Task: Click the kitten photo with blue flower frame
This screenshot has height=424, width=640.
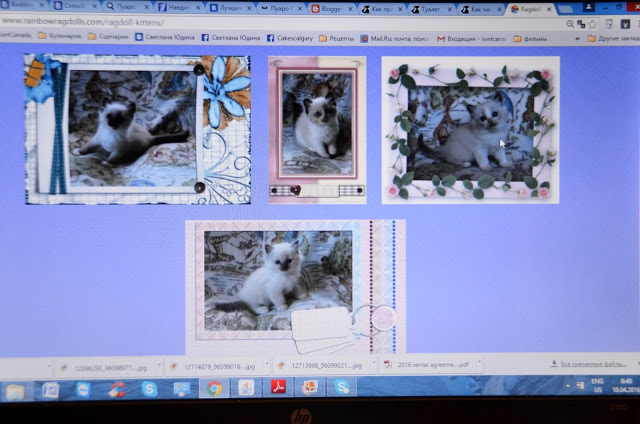Action: tap(137, 129)
